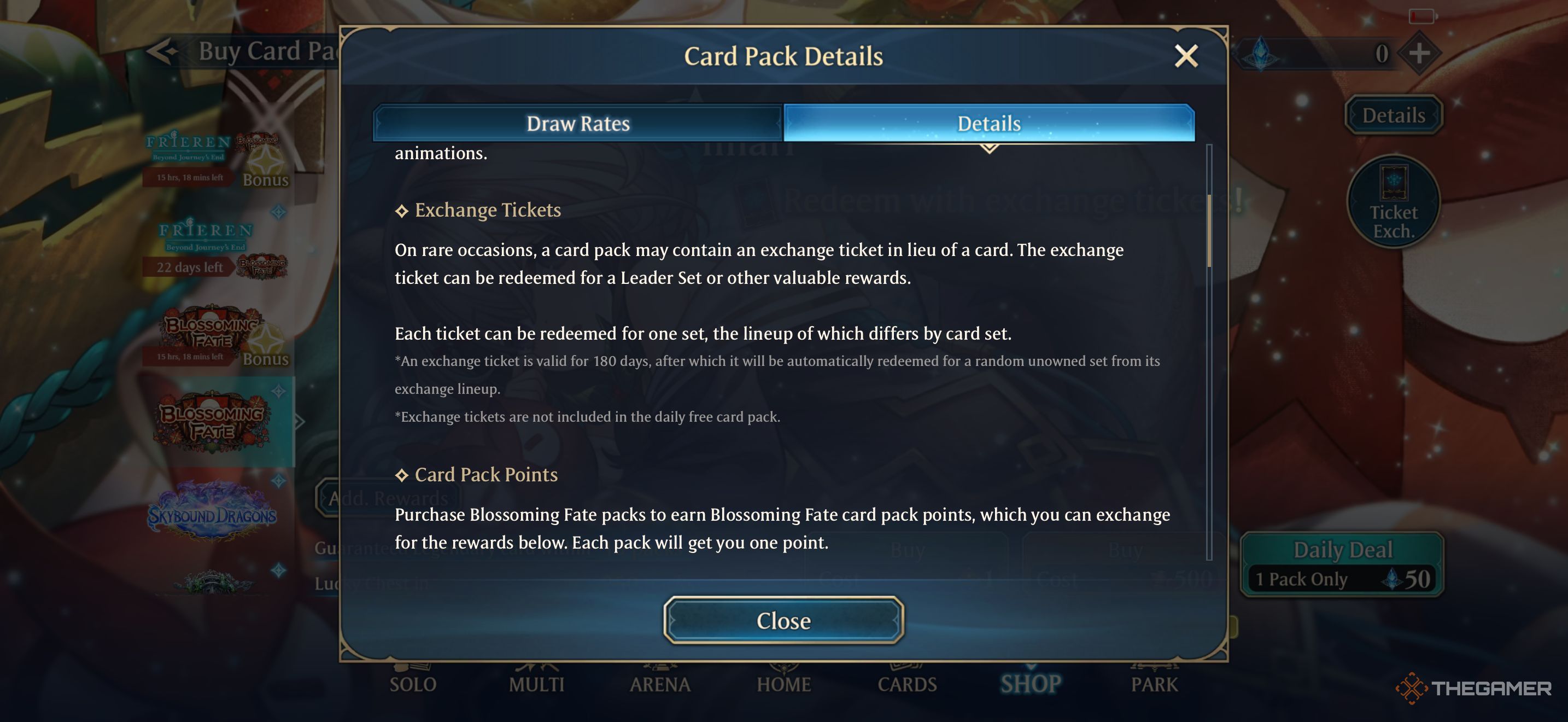
Task: Click the dialog's vertical scrollbar thumb
Action: [1209, 231]
